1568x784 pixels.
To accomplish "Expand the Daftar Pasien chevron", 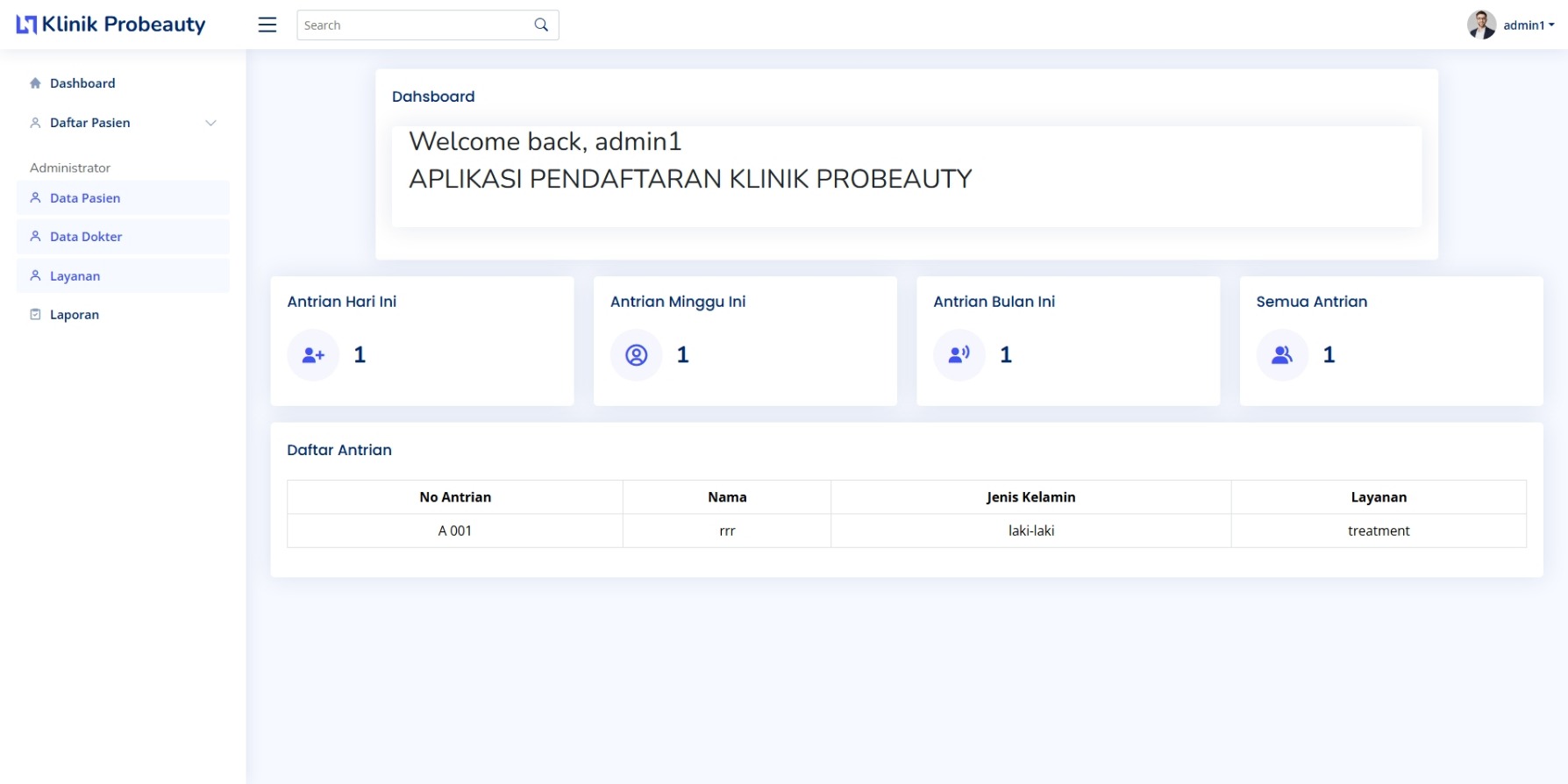I will click(210, 123).
